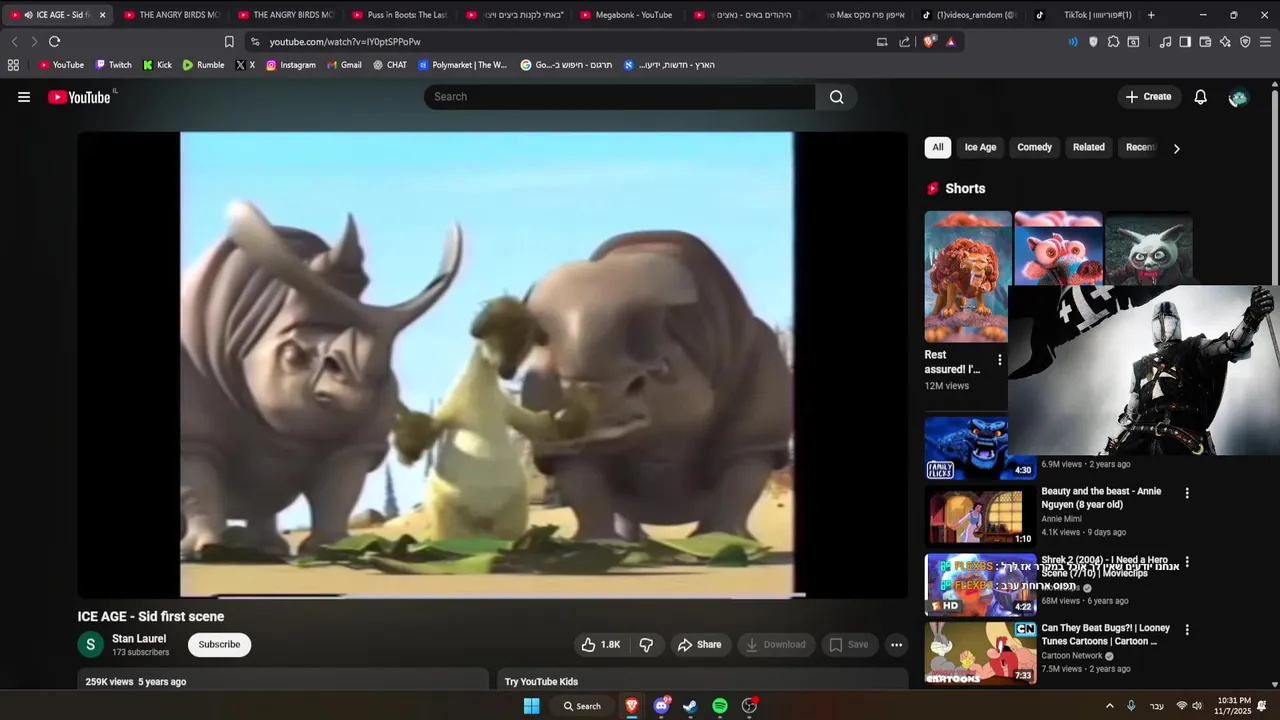Open Brave VPN shield icon

pos(1245,42)
